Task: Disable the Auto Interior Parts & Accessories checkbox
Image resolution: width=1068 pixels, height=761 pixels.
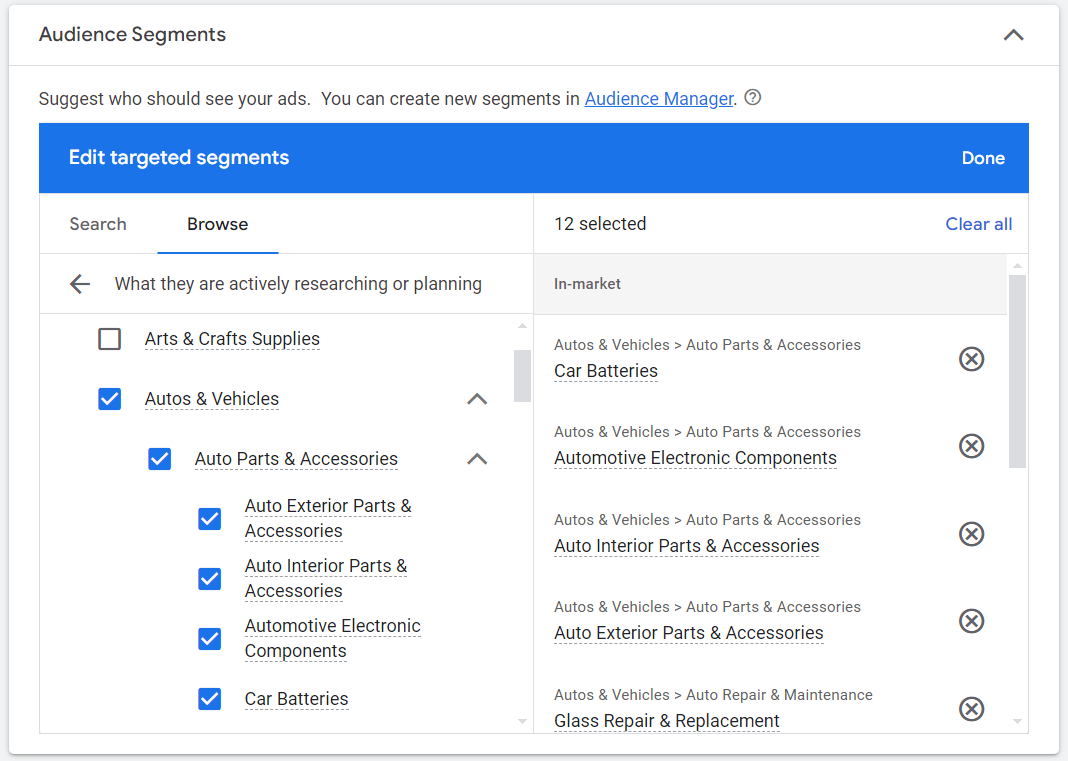Action: 209,579
